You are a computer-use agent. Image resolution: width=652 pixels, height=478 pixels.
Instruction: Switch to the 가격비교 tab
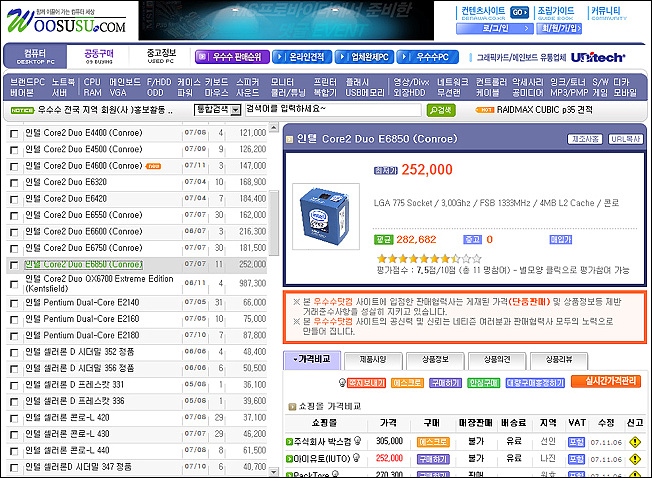tap(312, 360)
